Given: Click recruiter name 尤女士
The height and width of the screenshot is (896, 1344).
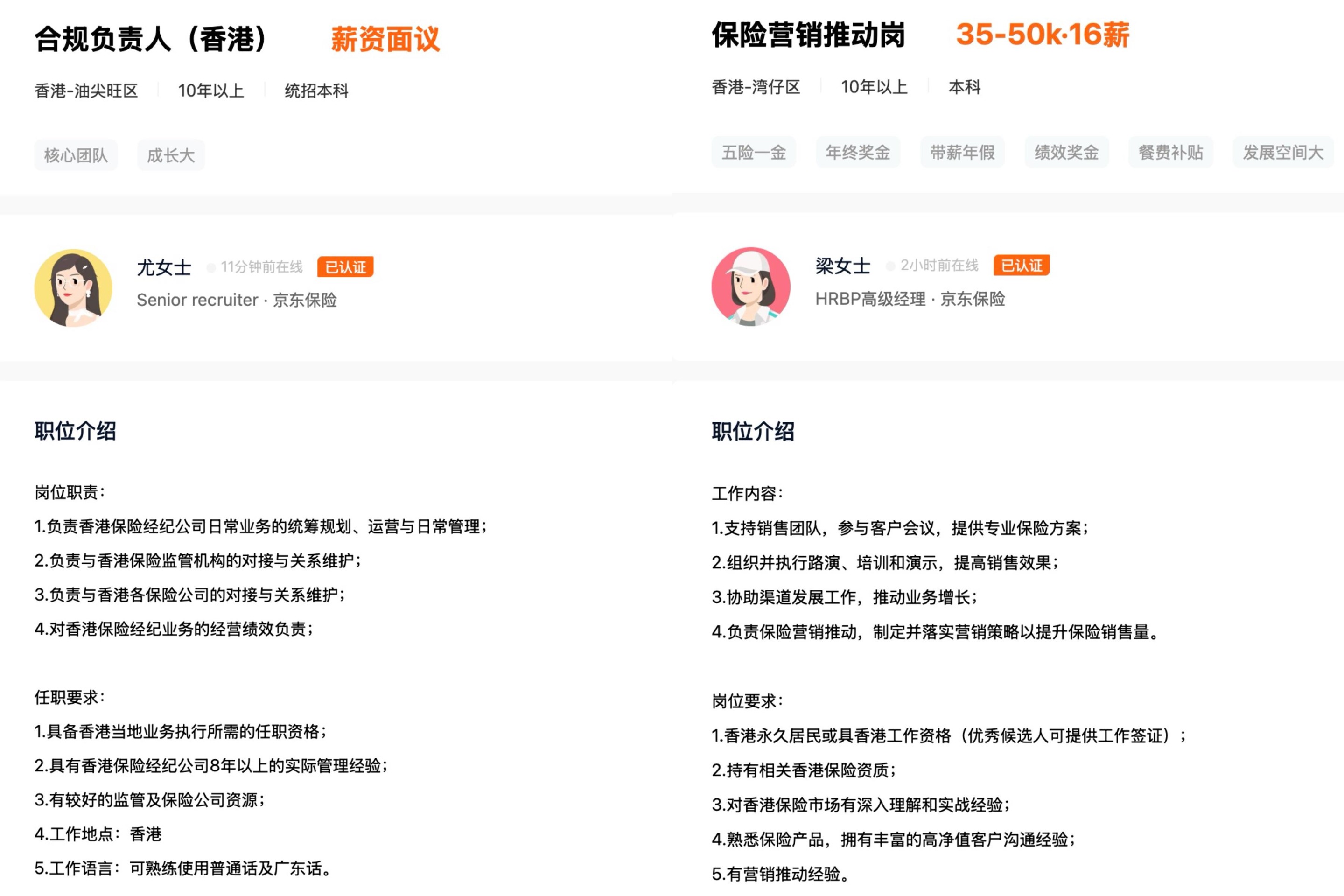Looking at the screenshot, I should point(164,267).
